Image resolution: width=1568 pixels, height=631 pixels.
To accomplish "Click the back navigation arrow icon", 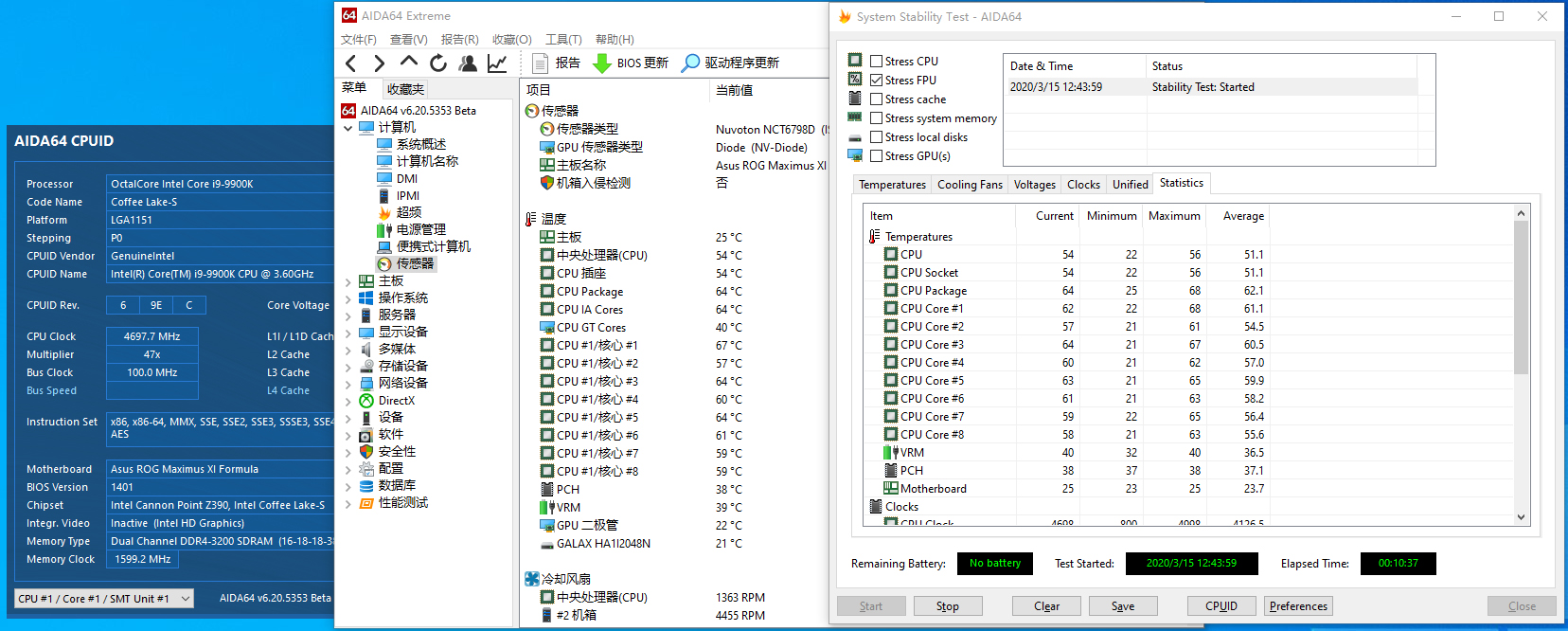I will pyautogui.click(x=351, y=63).
